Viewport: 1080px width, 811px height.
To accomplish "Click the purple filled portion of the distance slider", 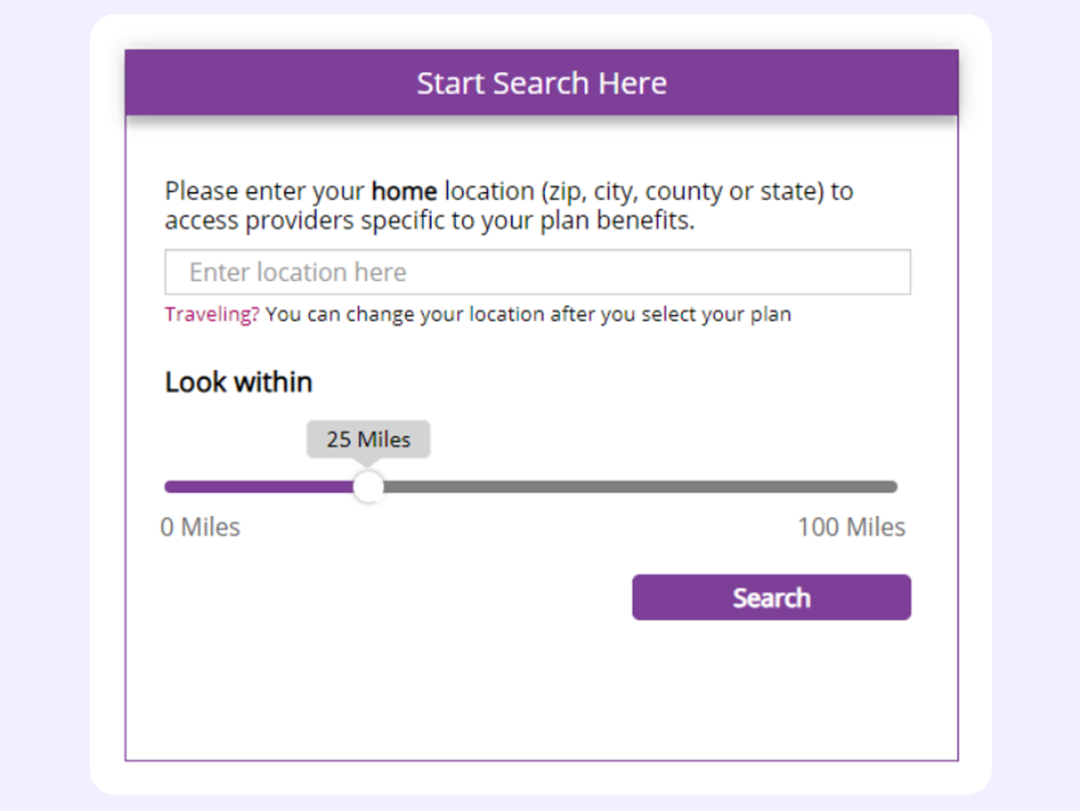I will point(260,487).
